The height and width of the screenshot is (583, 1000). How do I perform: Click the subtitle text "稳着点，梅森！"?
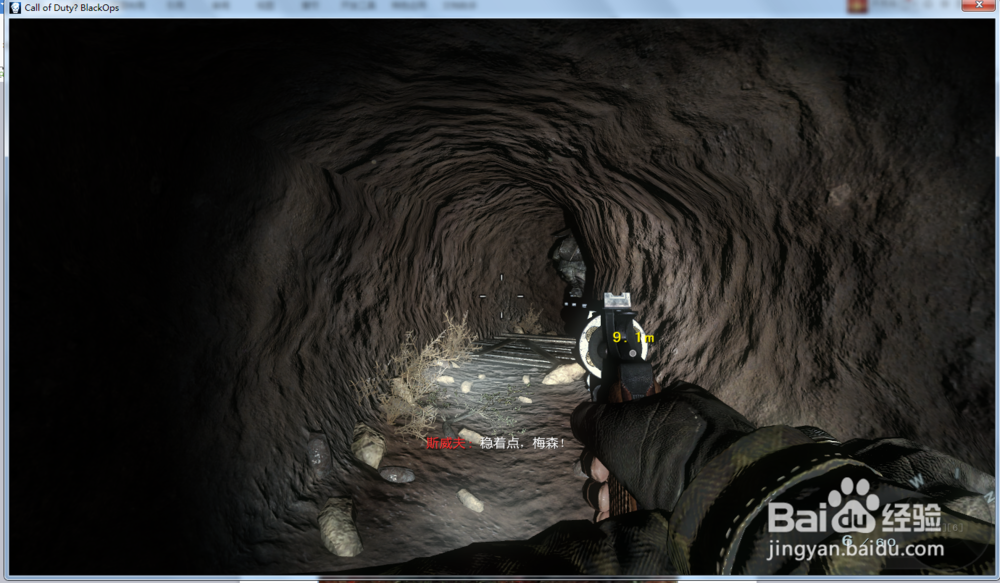522,443
